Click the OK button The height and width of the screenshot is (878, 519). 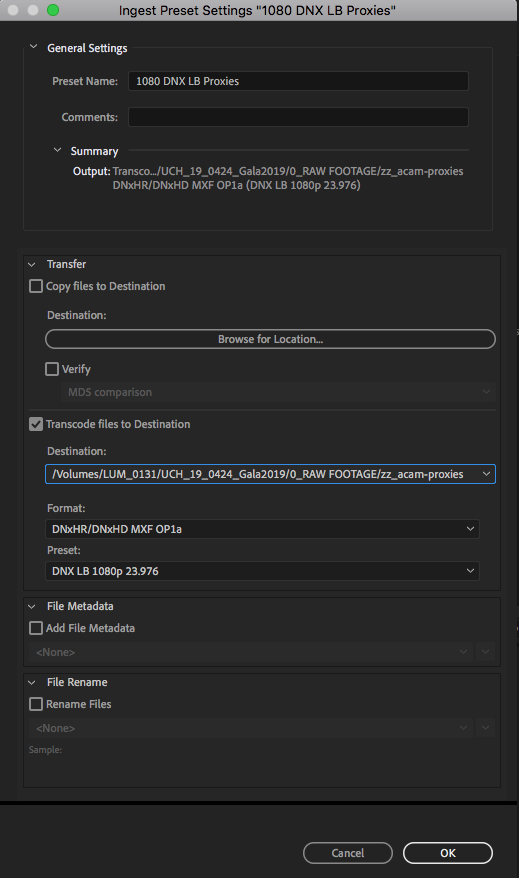448,853
